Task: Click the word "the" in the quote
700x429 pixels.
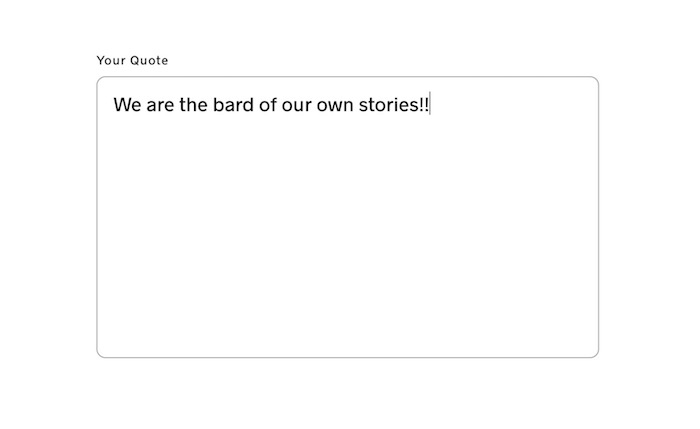Action: 193,105
